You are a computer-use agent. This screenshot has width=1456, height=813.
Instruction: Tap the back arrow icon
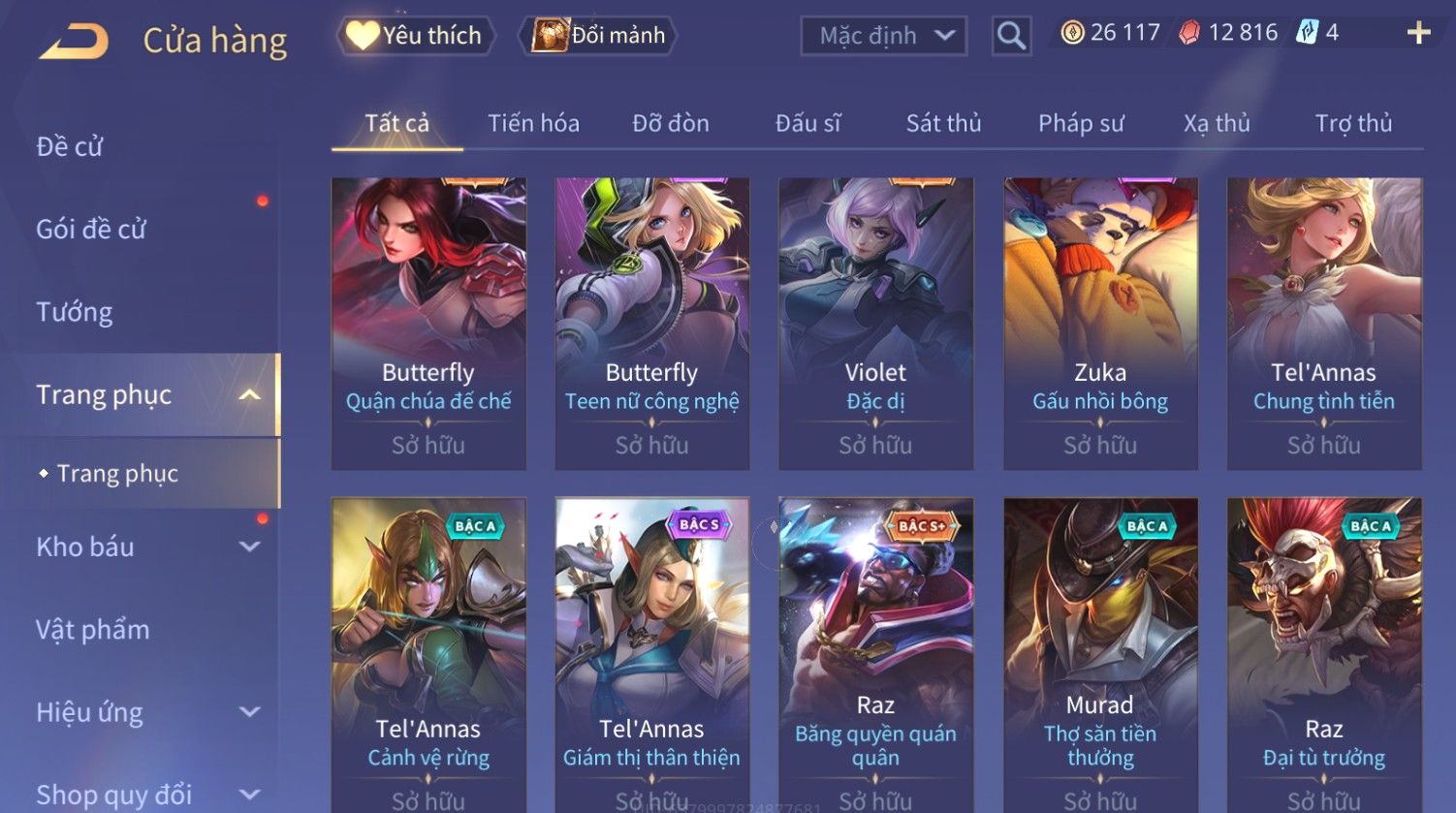point(74,41)
